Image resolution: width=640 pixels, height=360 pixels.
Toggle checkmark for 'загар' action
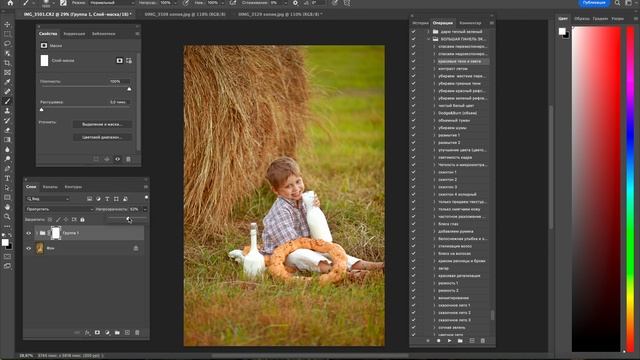pyautogui.click(x=413, y=268)
